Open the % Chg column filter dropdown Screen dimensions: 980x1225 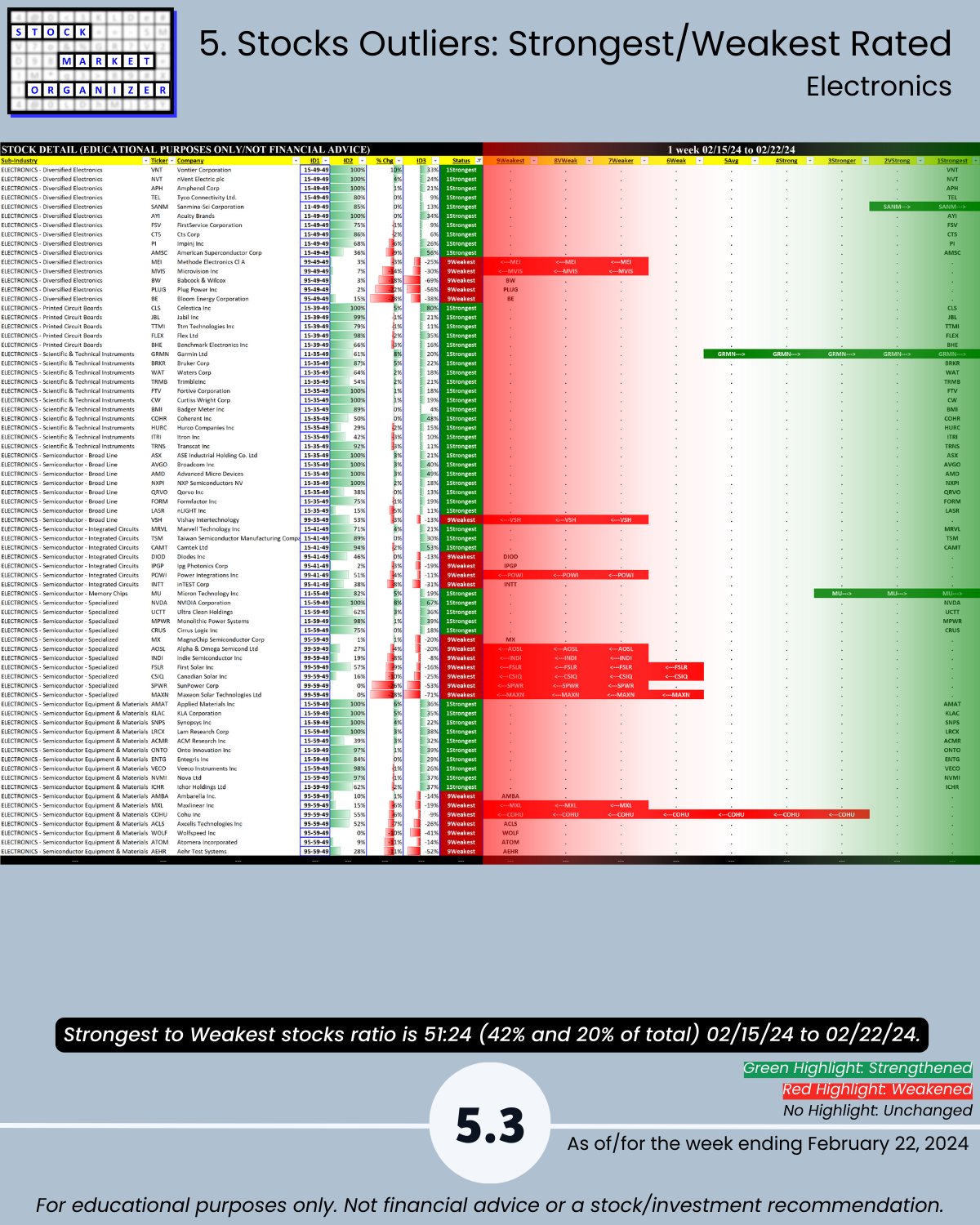(399, 161)
